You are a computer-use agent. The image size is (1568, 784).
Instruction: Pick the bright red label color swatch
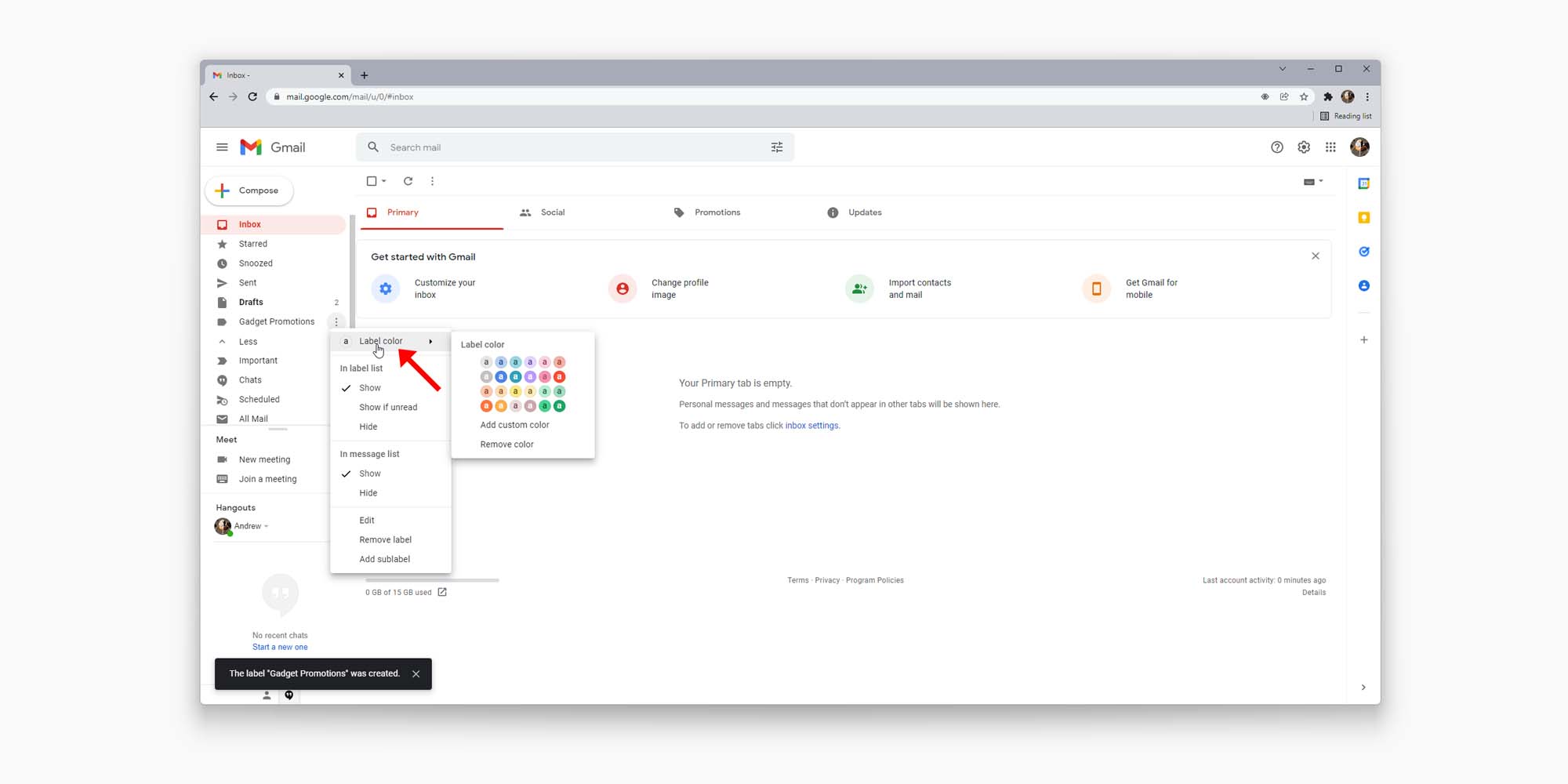click(x=560, y=377)
